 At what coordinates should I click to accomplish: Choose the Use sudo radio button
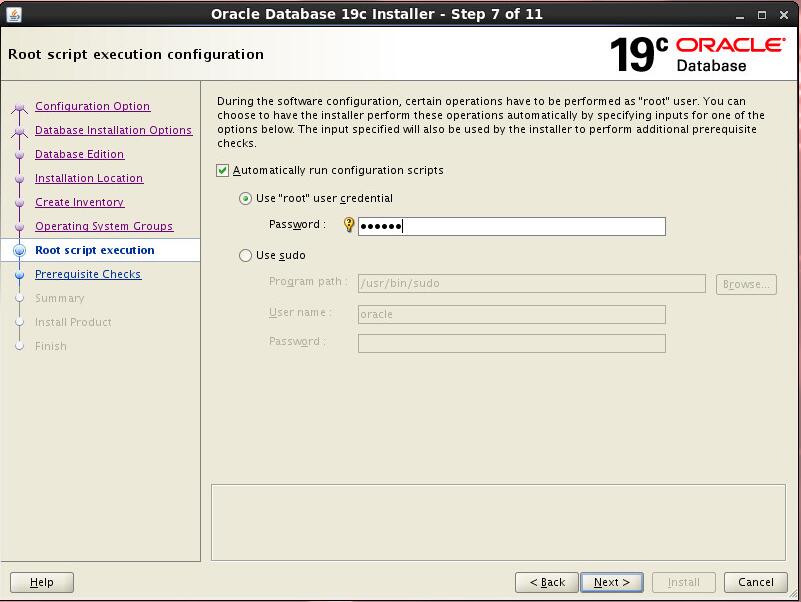(x=246, y=256)
